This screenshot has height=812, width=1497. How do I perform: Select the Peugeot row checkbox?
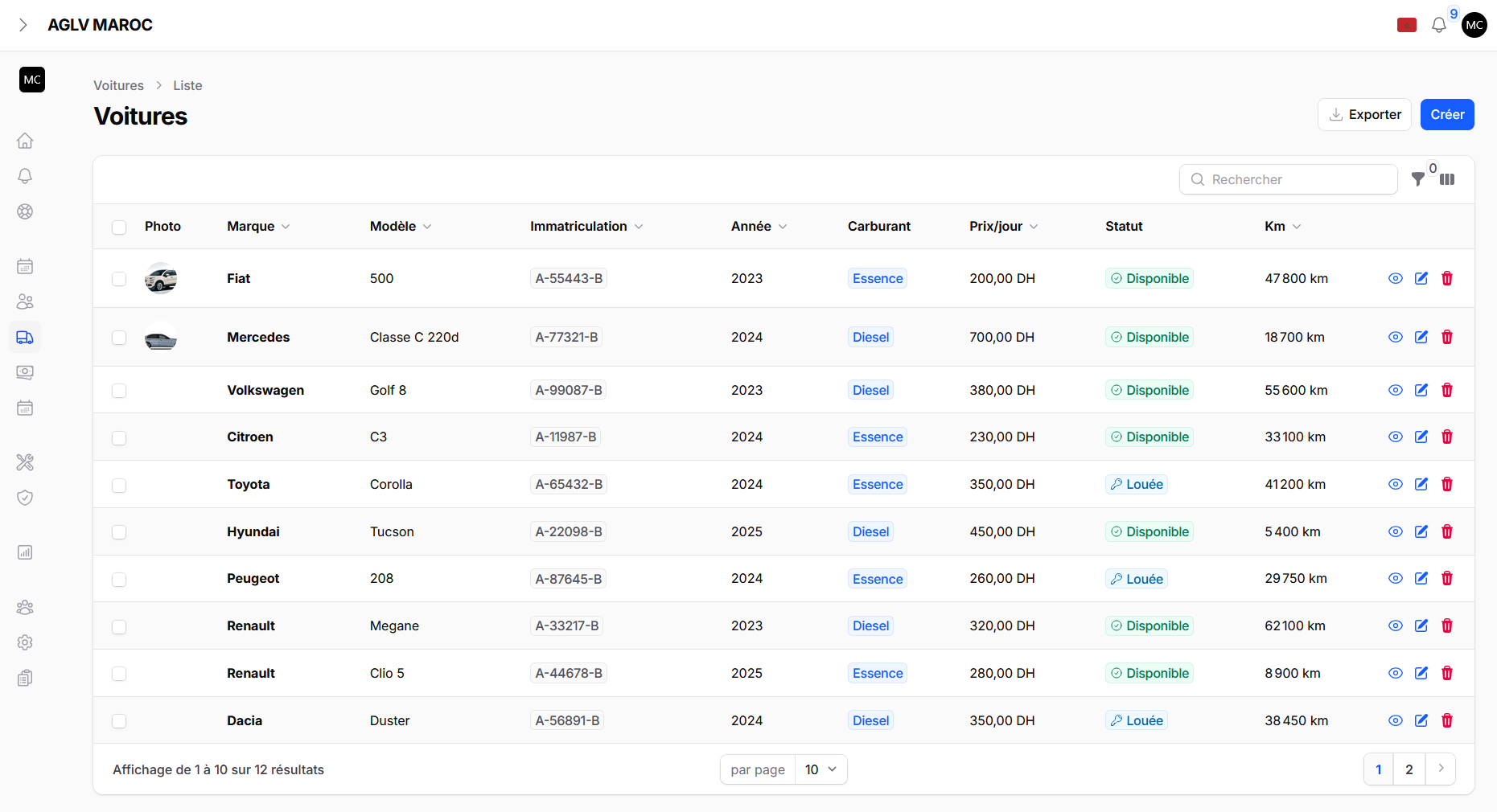click(x=119, y=579)
